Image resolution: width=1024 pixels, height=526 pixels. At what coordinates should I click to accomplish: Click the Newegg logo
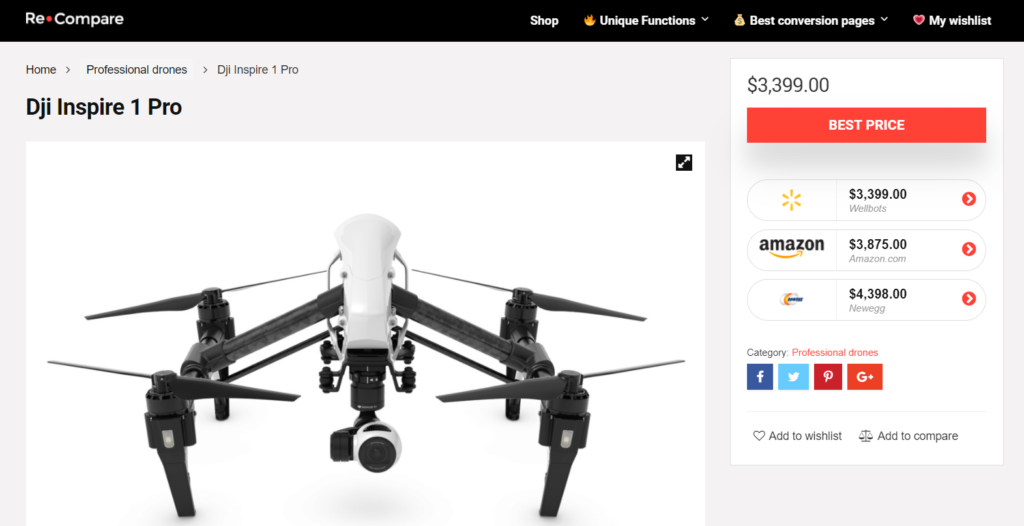792,299
